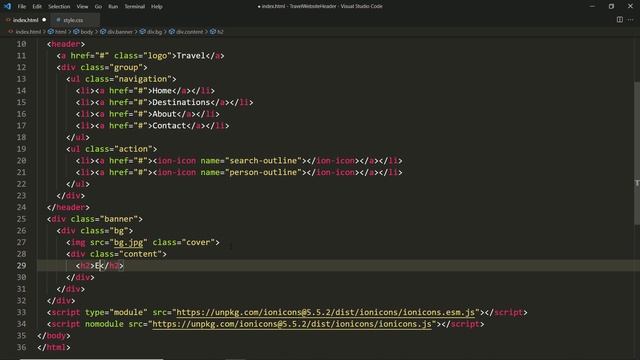Click "content" class value on line 28
640x360 pixels.
[x=140, y=254]
